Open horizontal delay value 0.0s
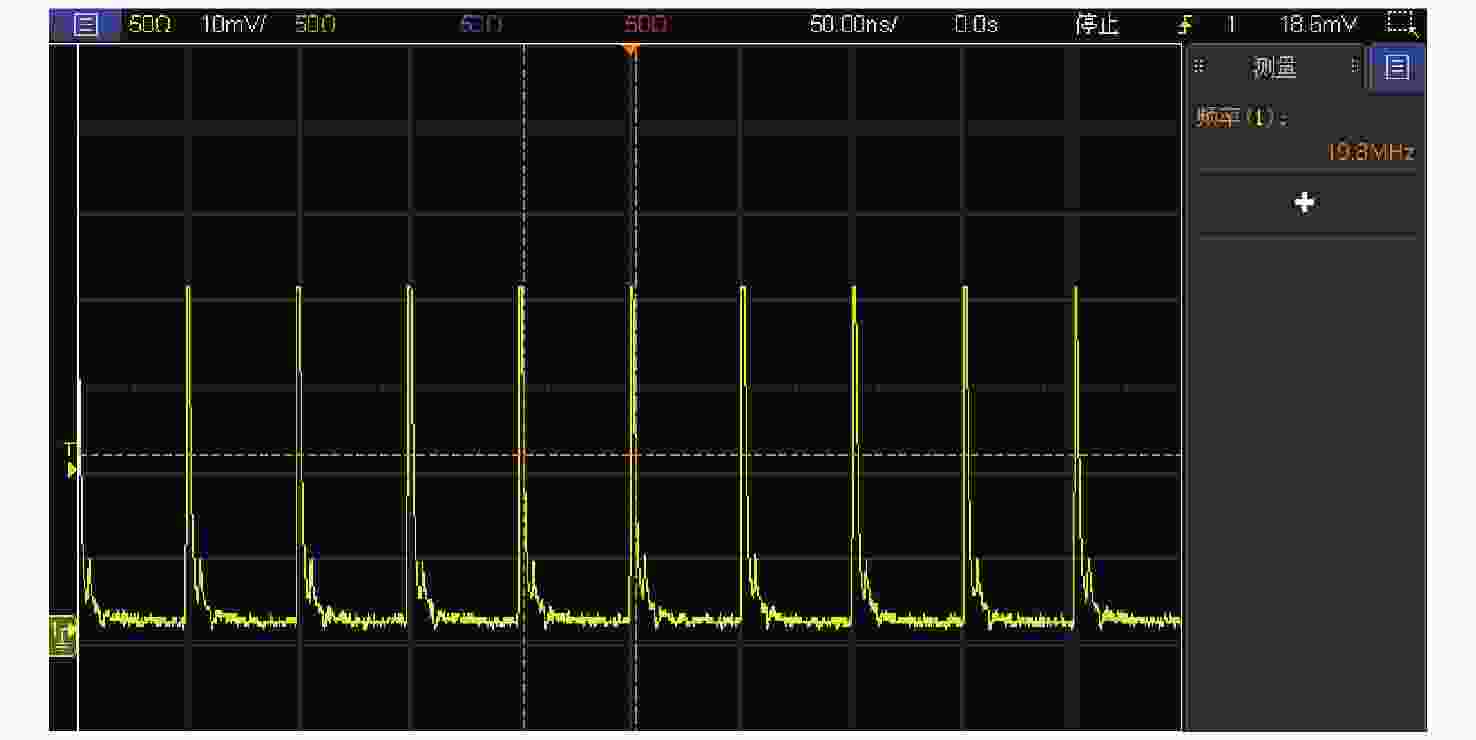The height and width of the screenshot is (740, 1476). coord(975,25)
